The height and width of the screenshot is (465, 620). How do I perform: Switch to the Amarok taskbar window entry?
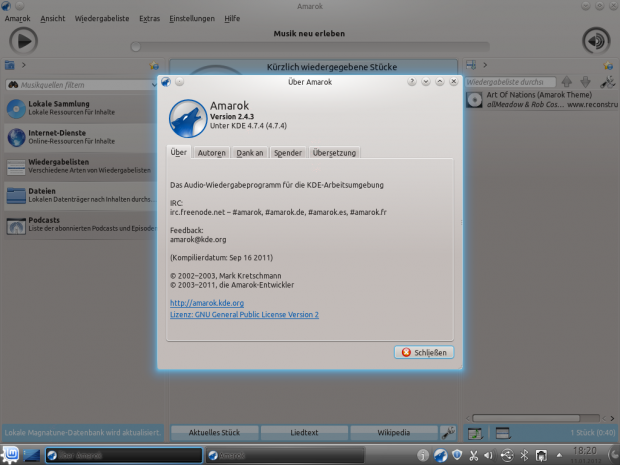click(285, 456)
